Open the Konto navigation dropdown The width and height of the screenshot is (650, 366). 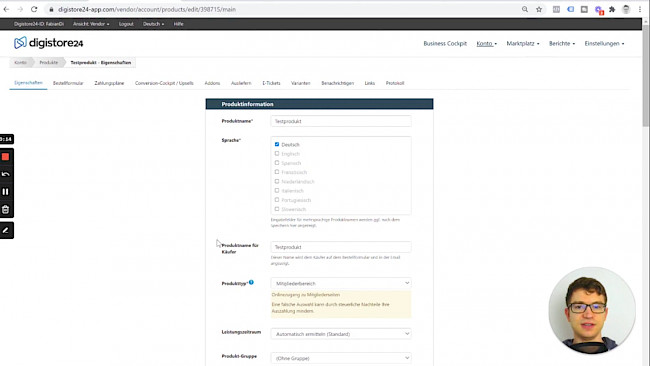[x=486, y=44]
